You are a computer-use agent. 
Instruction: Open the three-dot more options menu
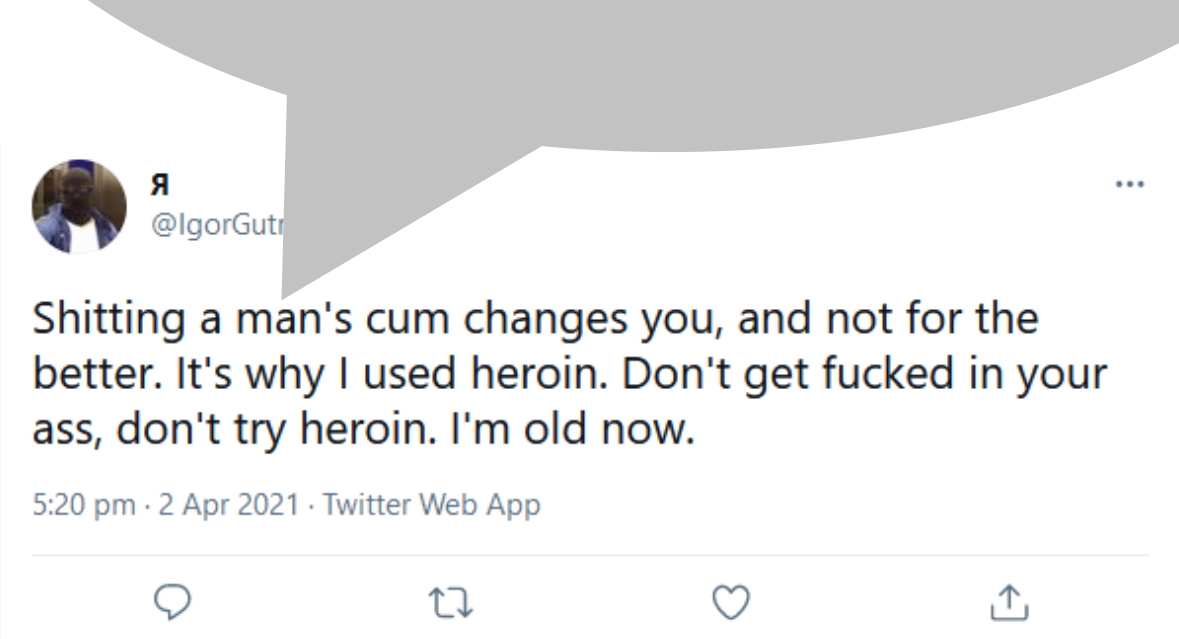pos(1130,184)
